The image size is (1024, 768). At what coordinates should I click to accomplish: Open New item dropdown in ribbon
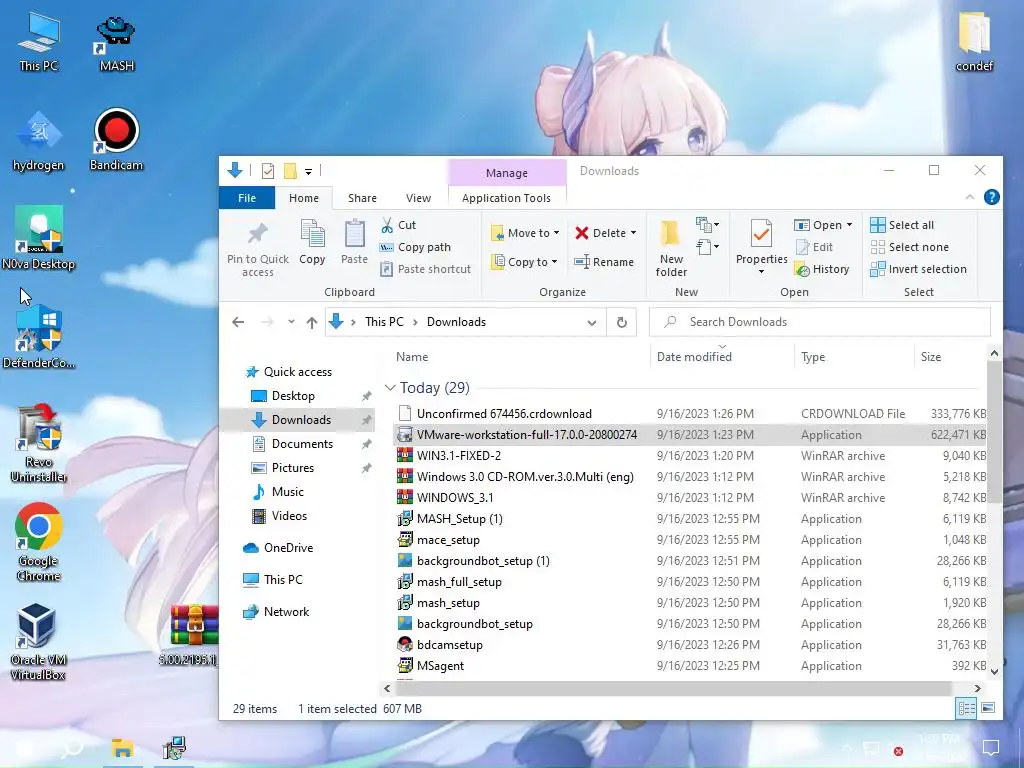point(708,225)
